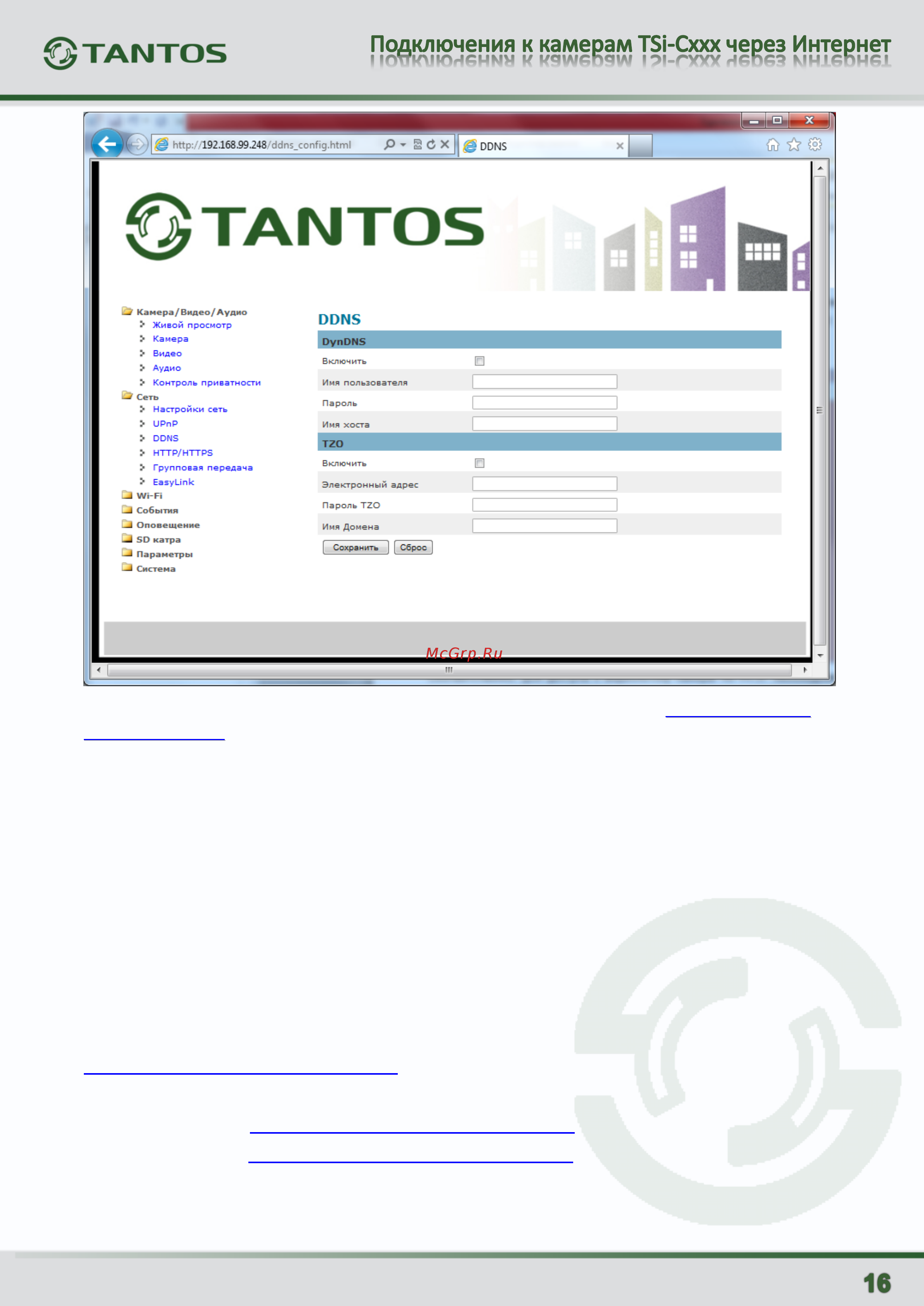Click DynDNS Пароль input field

[x=544, y=402]
